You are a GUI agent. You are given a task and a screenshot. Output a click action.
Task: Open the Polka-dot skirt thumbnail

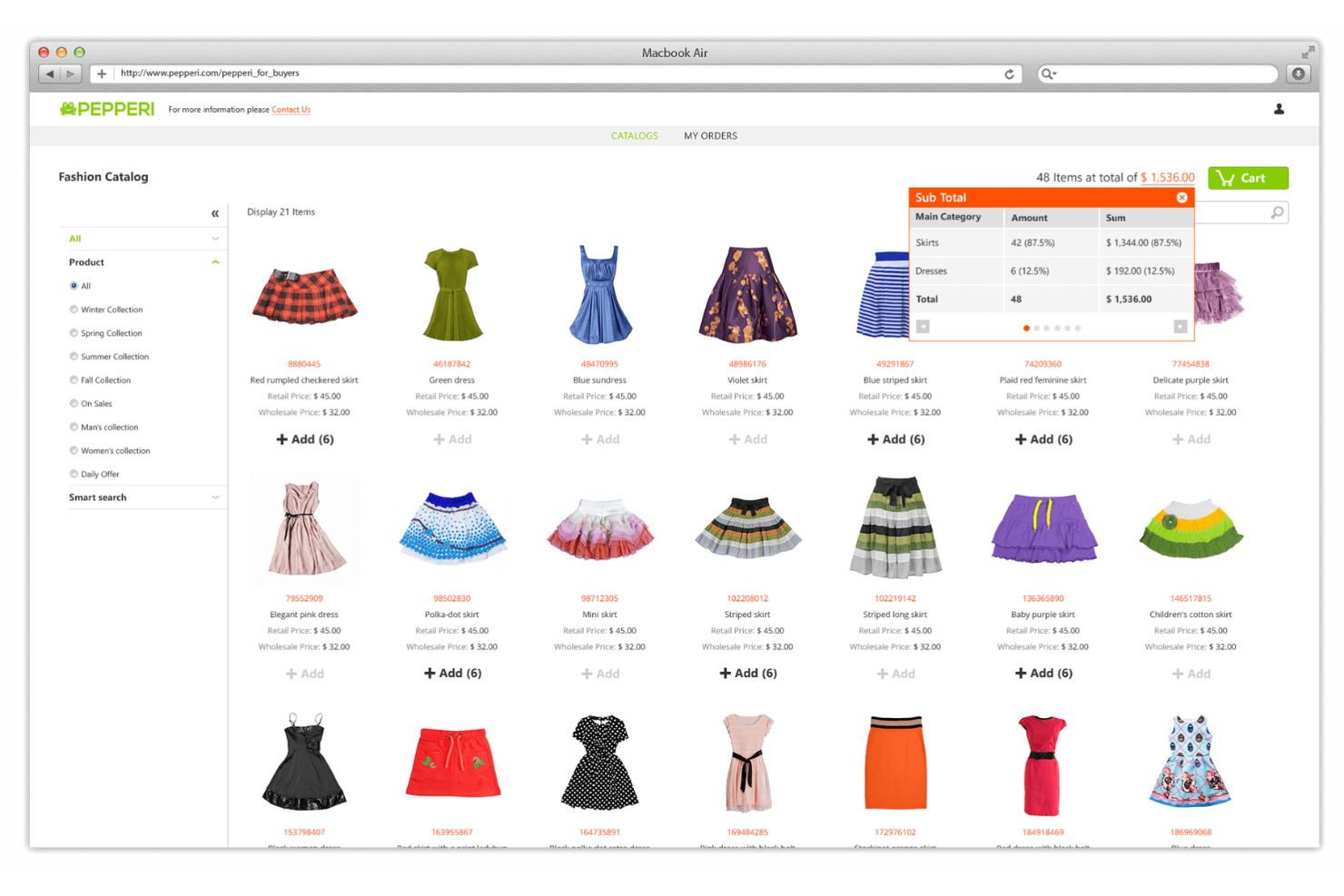tap(452, 528)
